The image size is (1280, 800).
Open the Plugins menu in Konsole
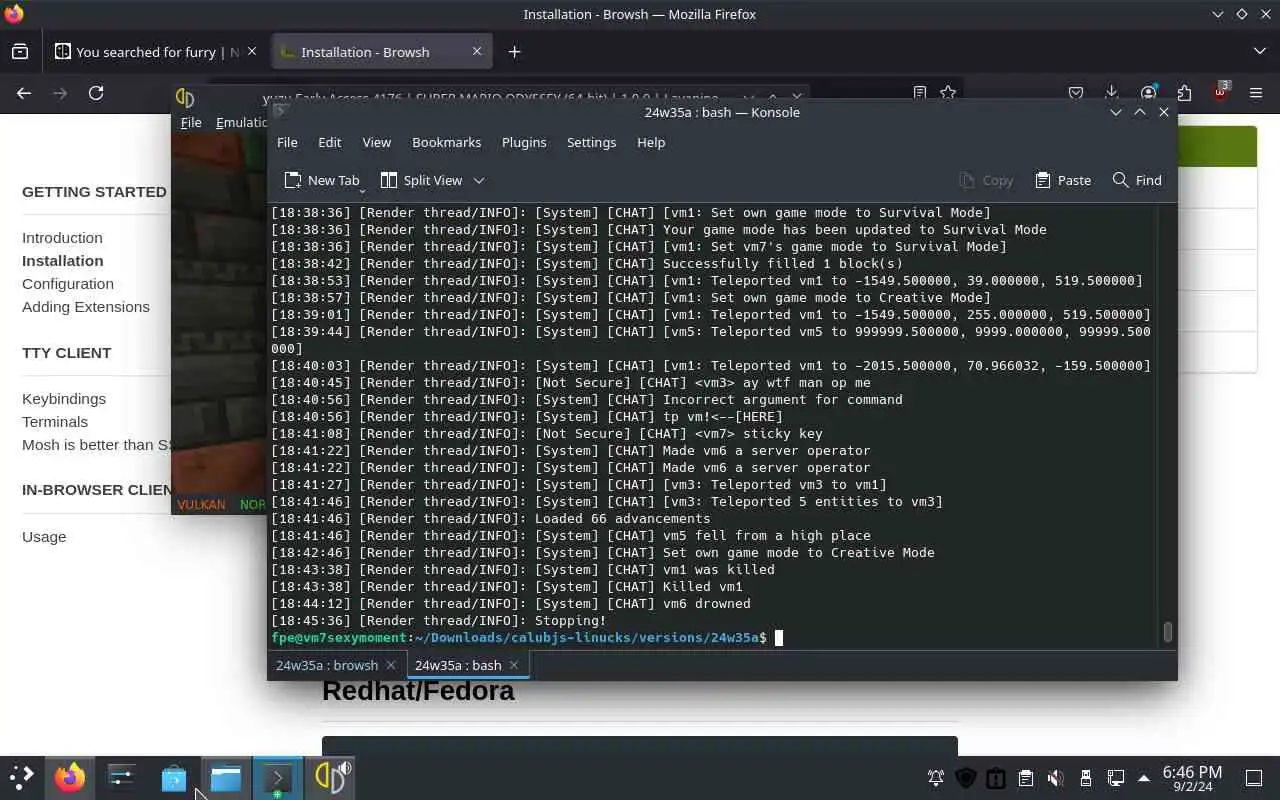pyautogui.click(x=524, y=142)
